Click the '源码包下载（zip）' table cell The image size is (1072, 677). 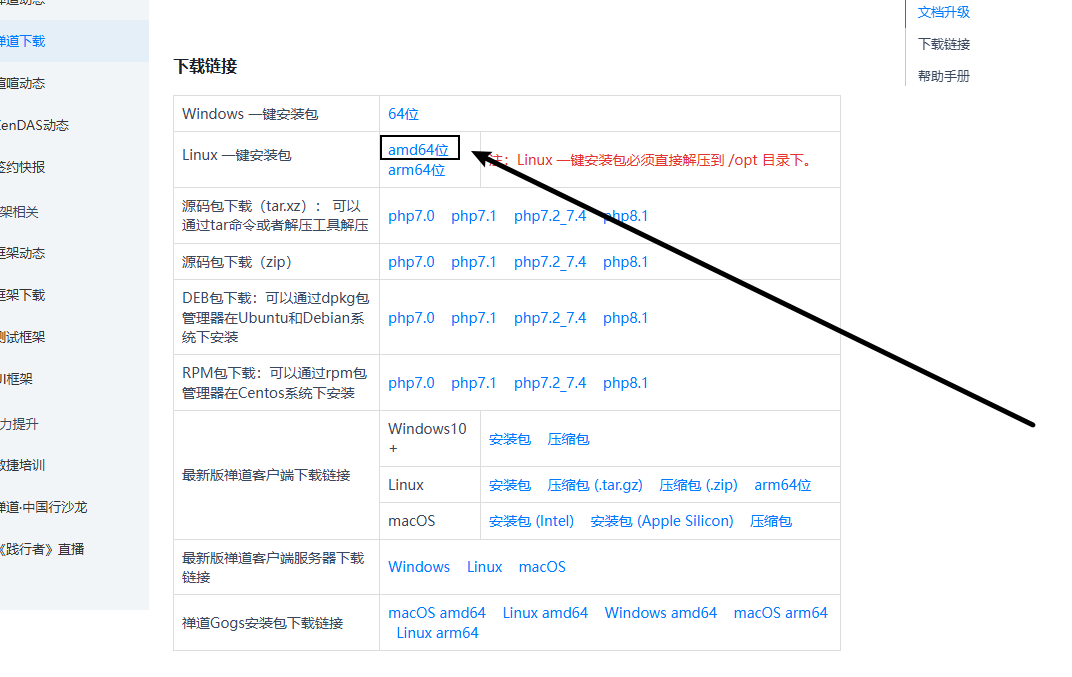[x=276, y=262]
